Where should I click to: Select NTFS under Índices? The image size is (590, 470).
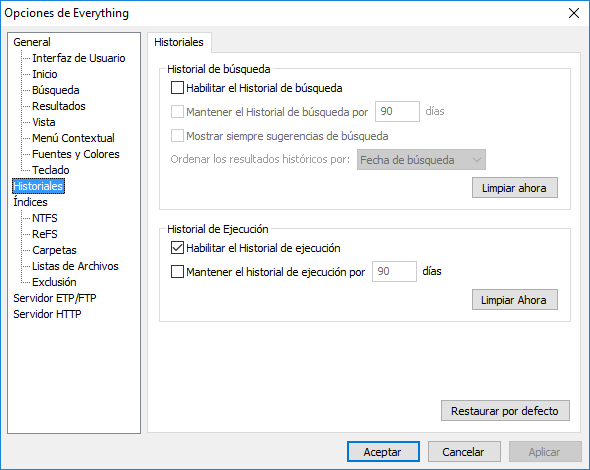45,218
